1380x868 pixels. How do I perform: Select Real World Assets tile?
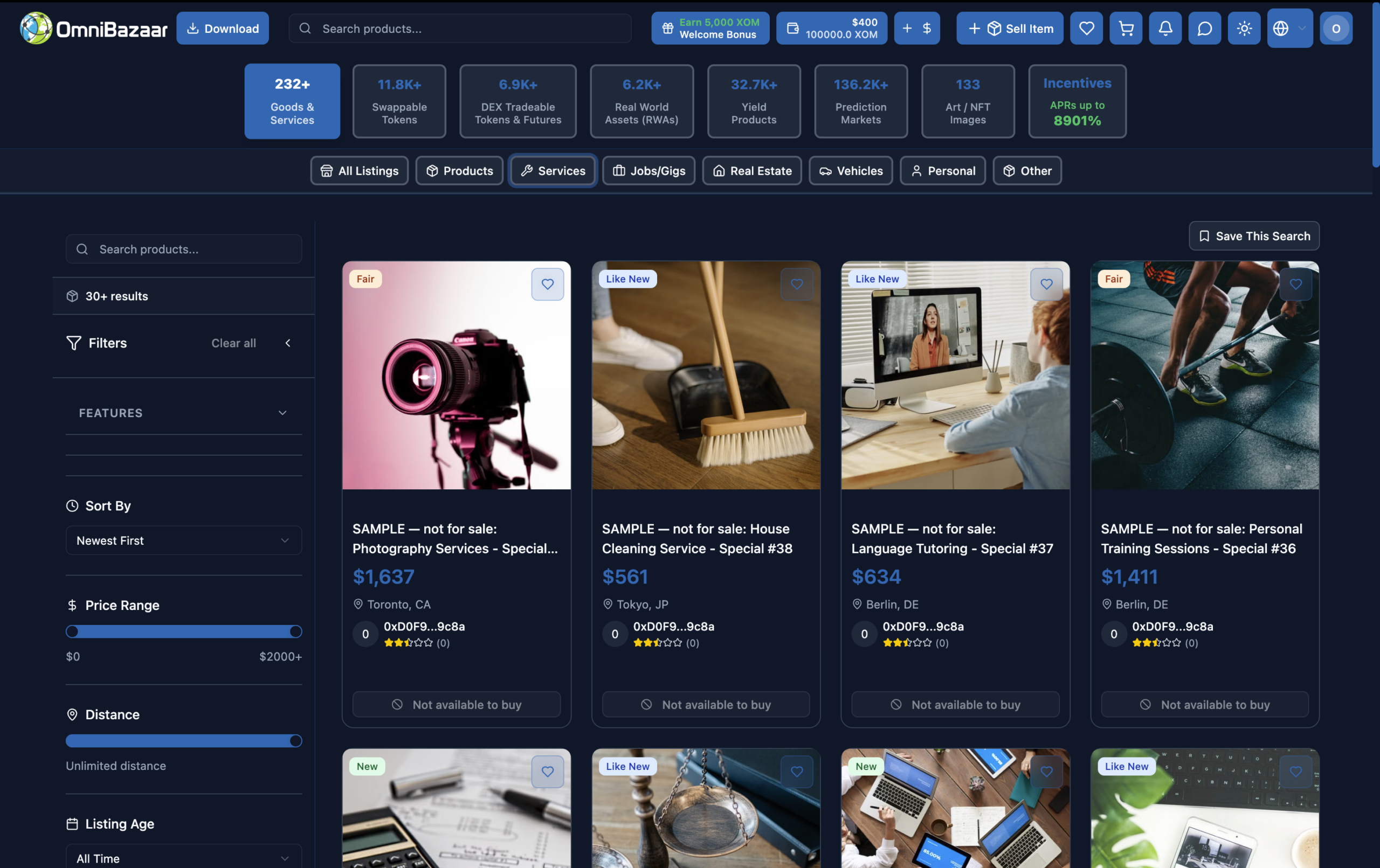click(x=642, y=101)
